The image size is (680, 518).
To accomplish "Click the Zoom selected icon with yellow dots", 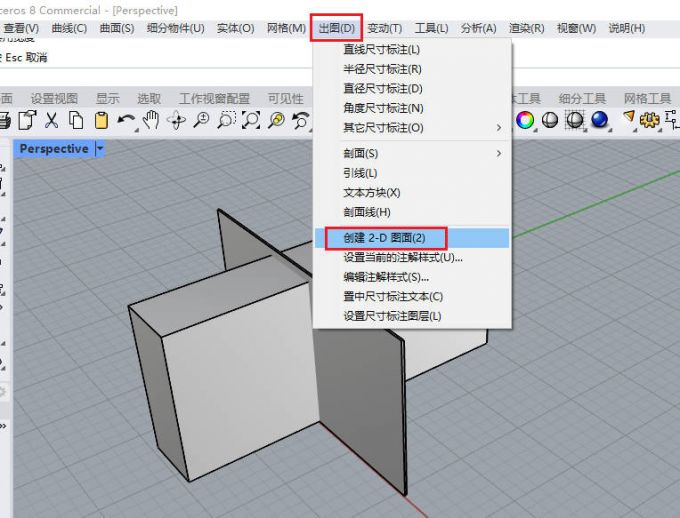I will click(276, 120).
